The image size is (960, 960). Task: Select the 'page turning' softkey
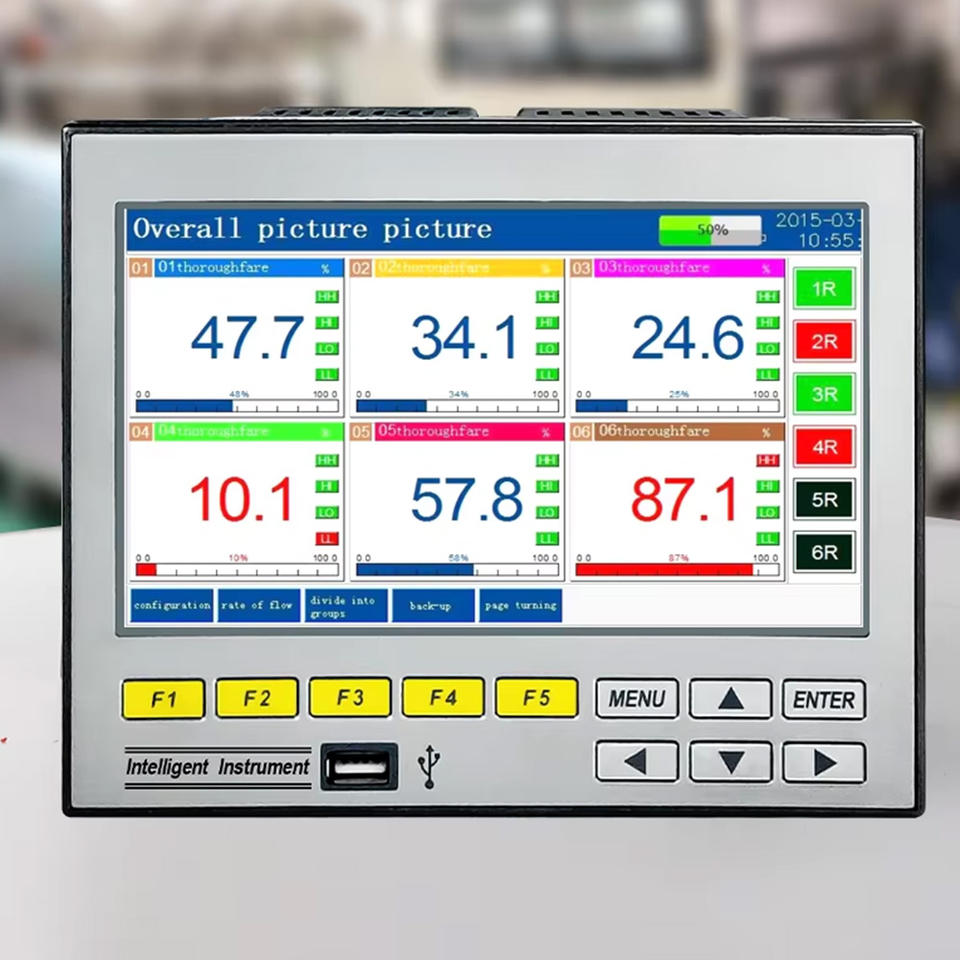pyautogui.click(x=520, y=606)
